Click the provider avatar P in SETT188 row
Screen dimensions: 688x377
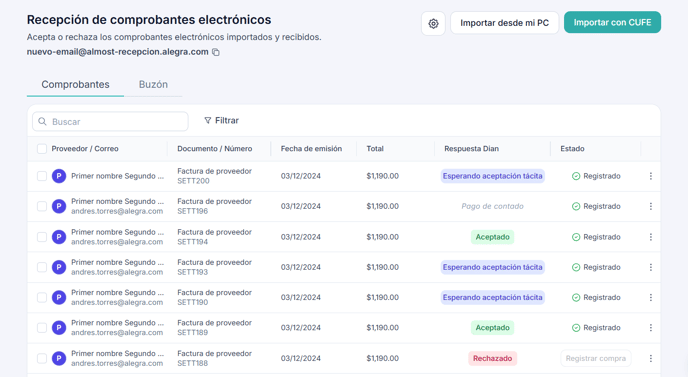59,359
